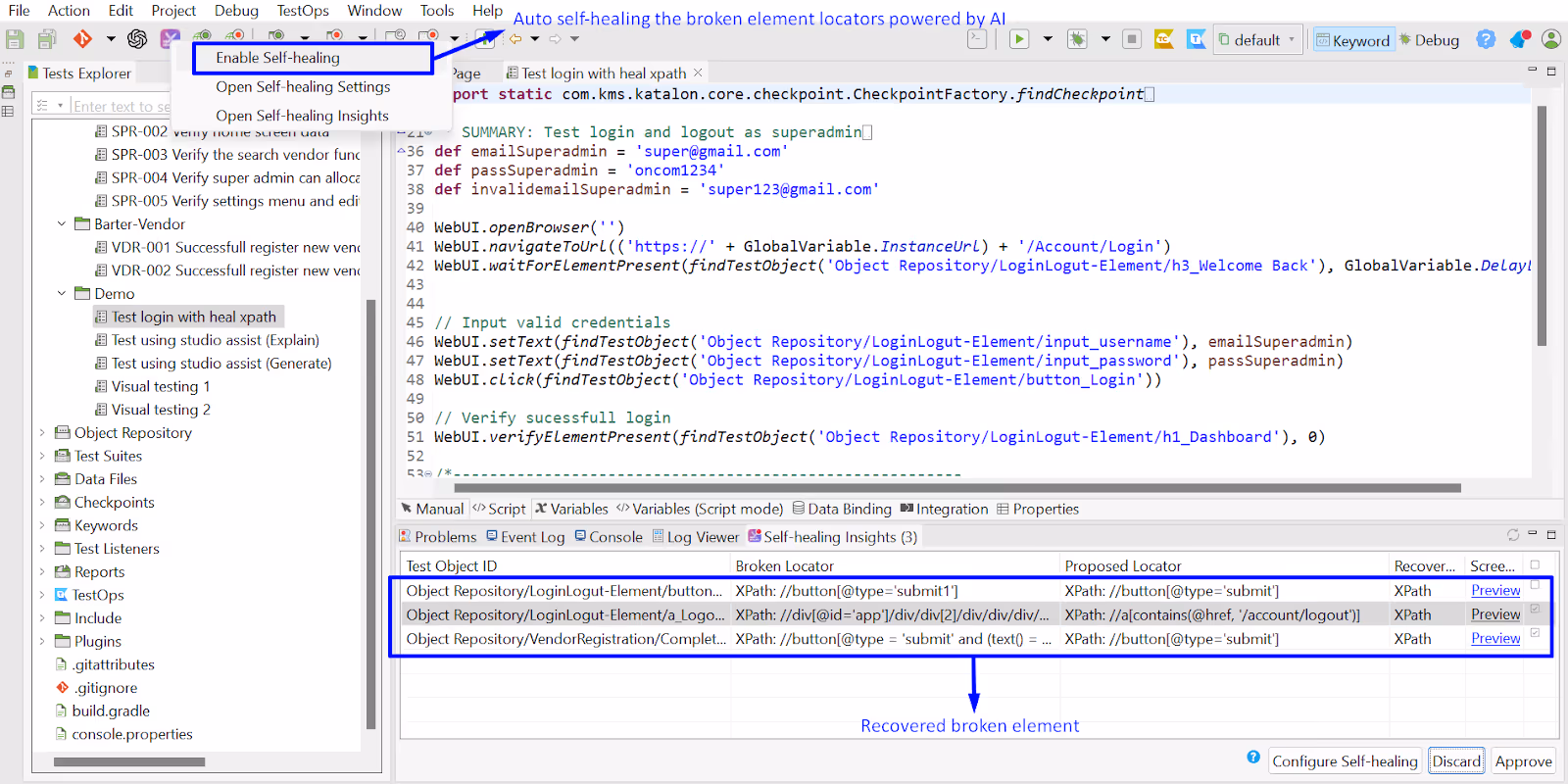Click the Stop execution icon
The width and height of the screenshot is (1568, 784).
point(1132,39)
